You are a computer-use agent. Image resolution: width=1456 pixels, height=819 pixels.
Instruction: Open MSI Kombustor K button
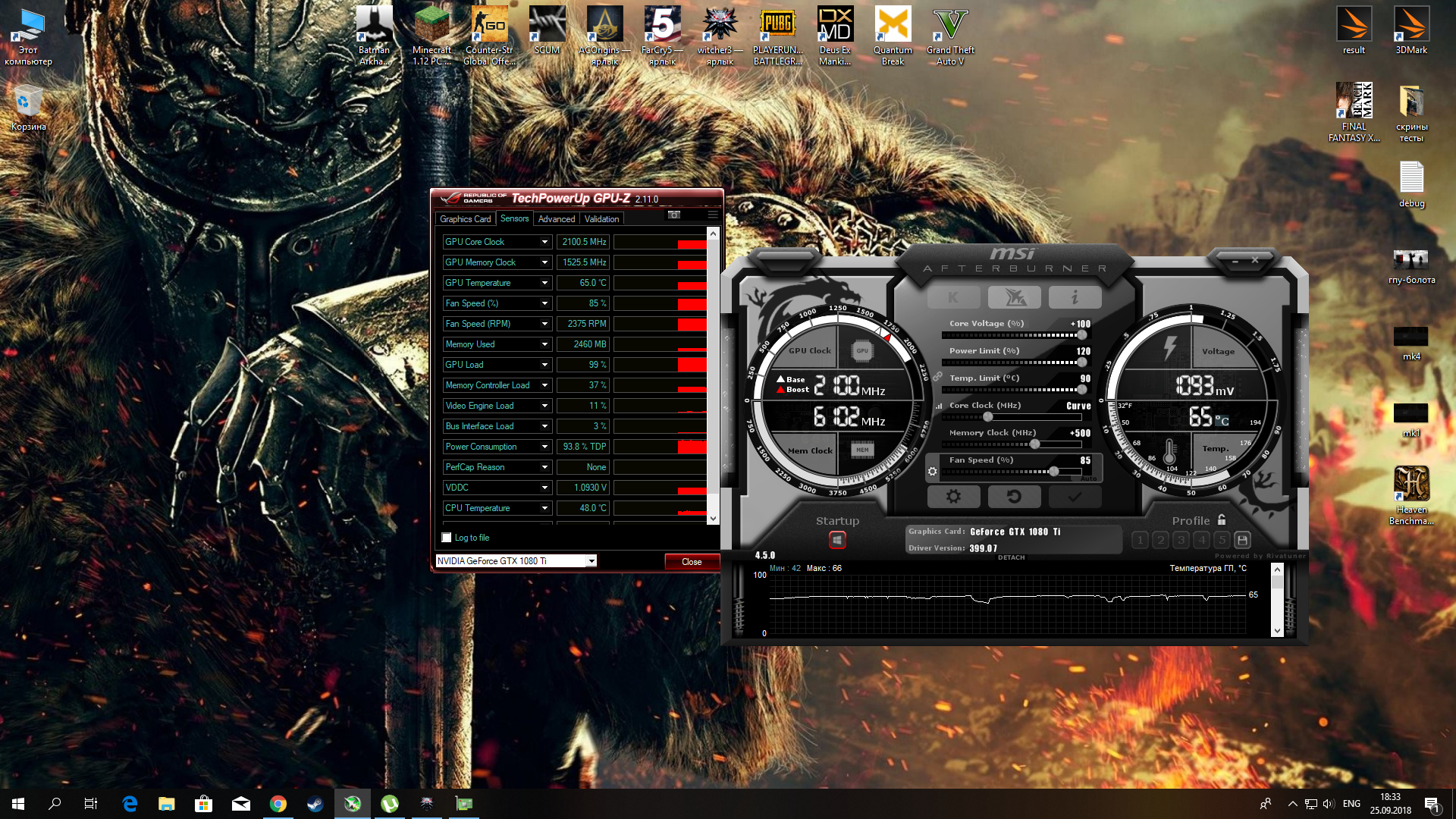[953, 297]
